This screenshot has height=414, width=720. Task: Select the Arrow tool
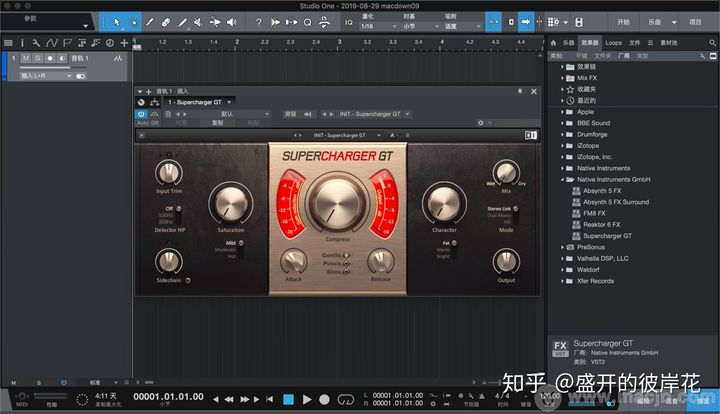(117, 22)
